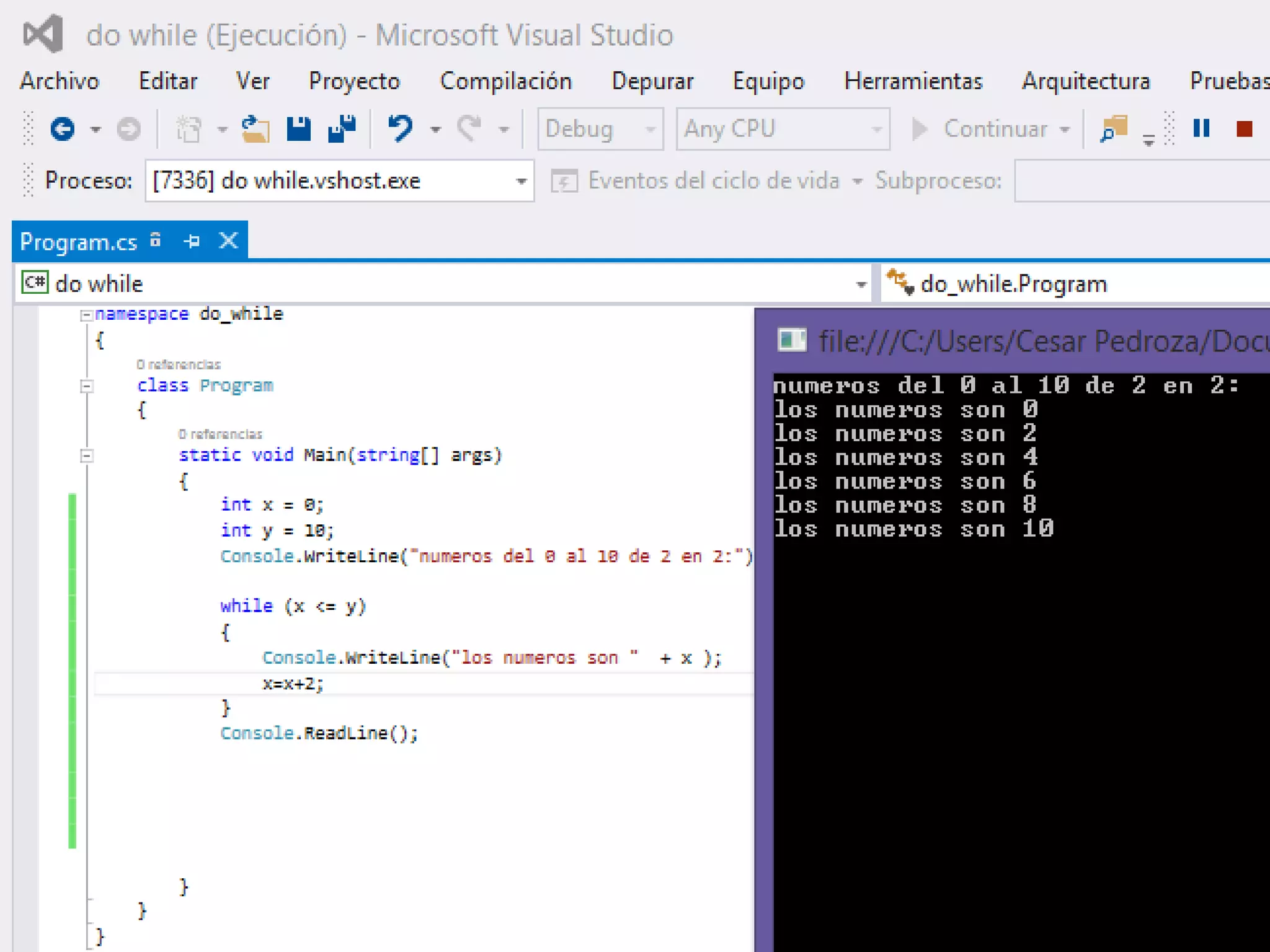This screenshot has height=952, width=1270.
Task: Pause debugging with the Break All icon
Action: point(1201,129)
